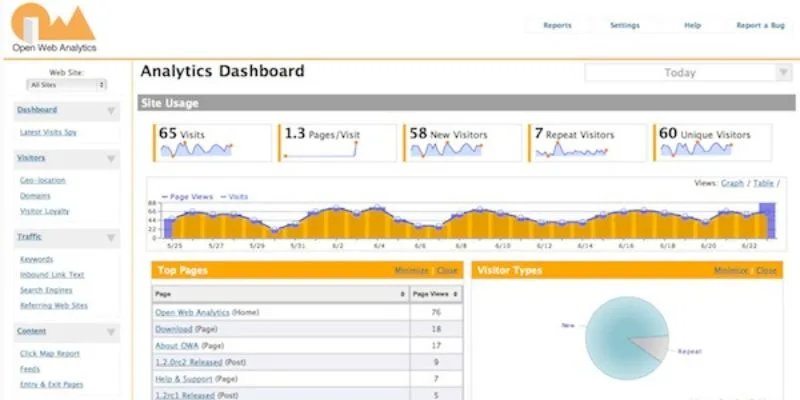Open the Referring Web Sites report

54,306
